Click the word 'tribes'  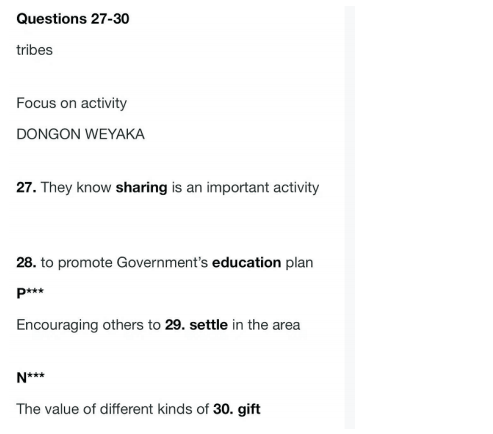34,50
